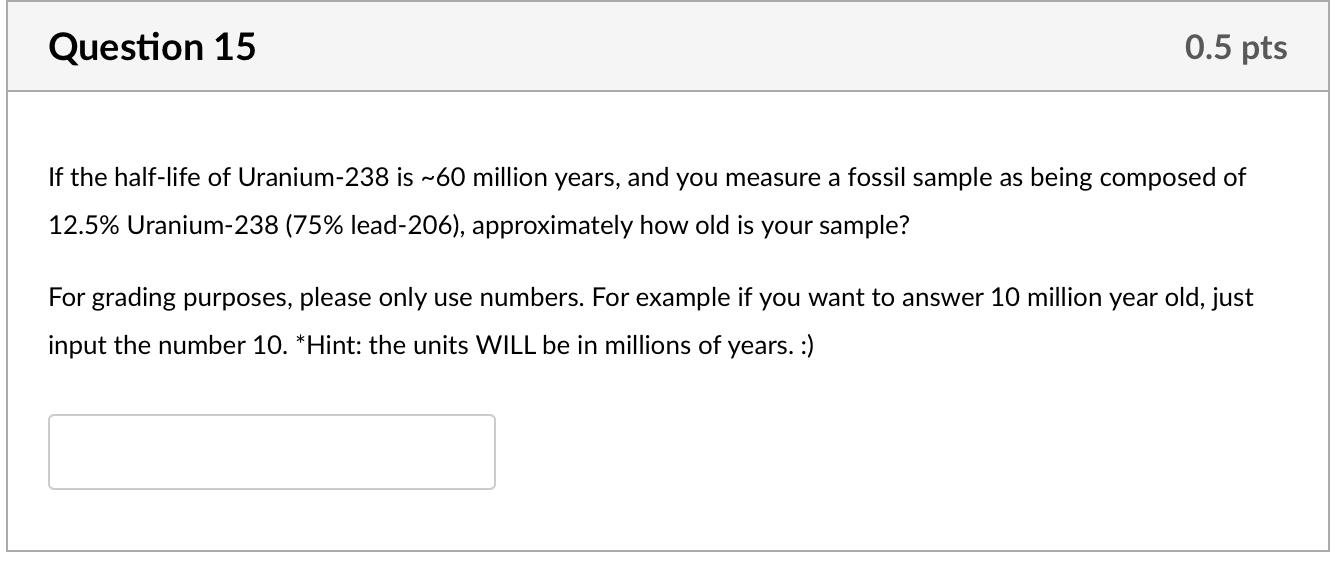Image resolution: width=1332 pixels, height=563 pixels.
Task: Click the answer input field
Action: click(x=271, y=452)
